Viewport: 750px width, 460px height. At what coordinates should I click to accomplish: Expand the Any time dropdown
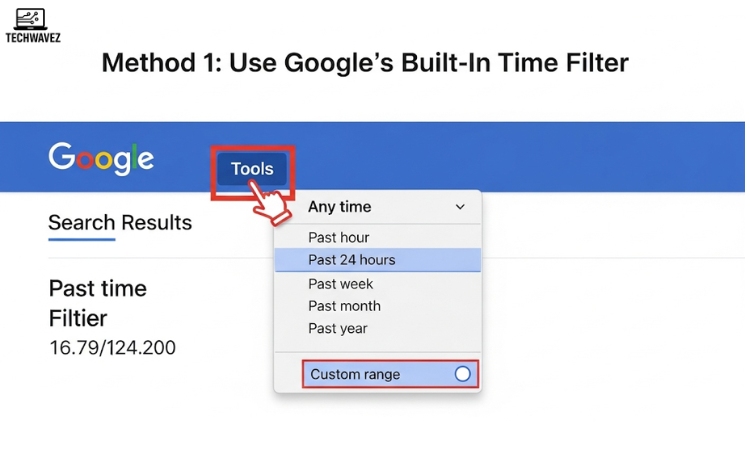340,207
